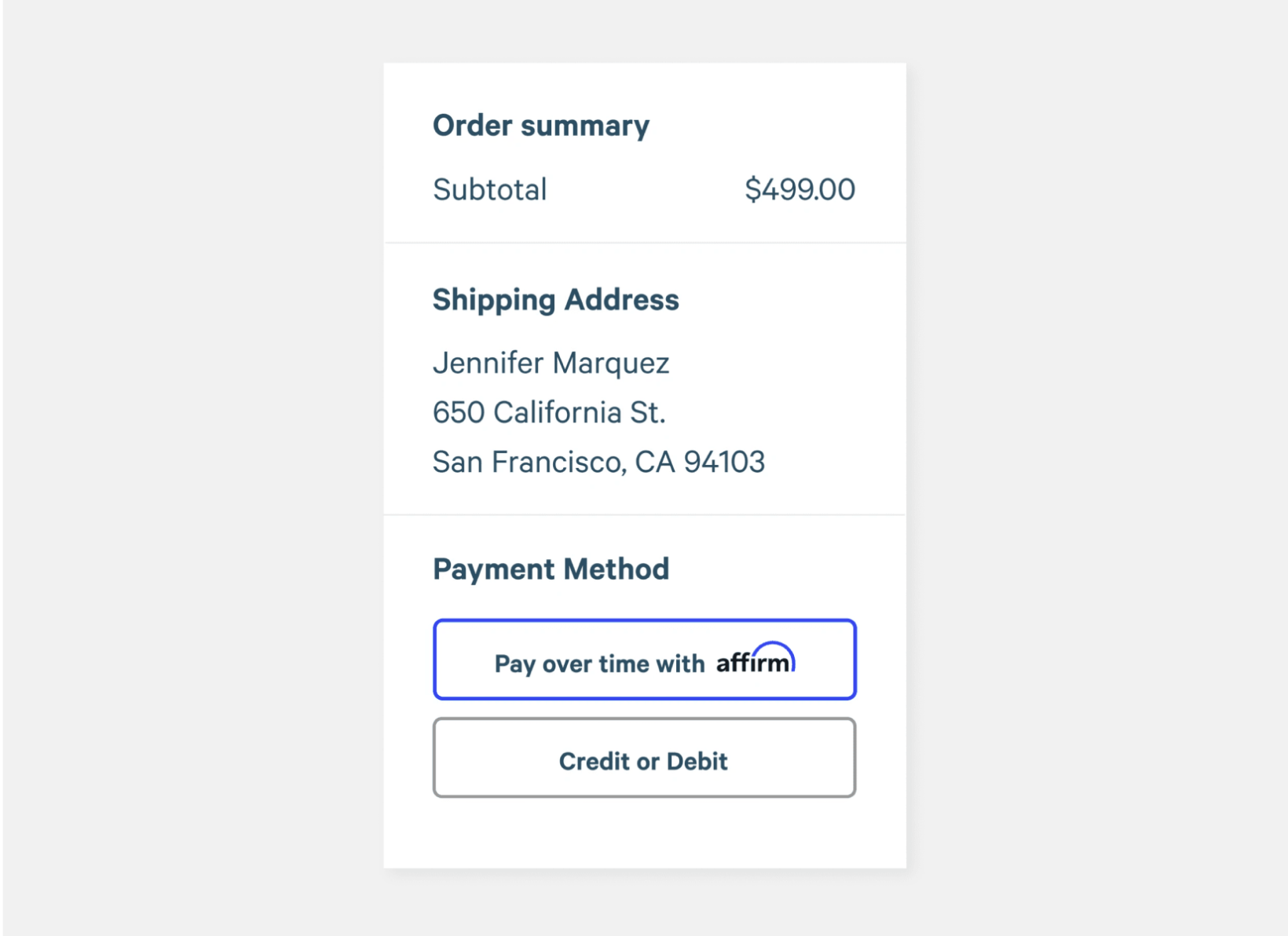This screenshot has width=1288, height=936.
Task: Click the CA state abbreviation
Action: (655, 463)
